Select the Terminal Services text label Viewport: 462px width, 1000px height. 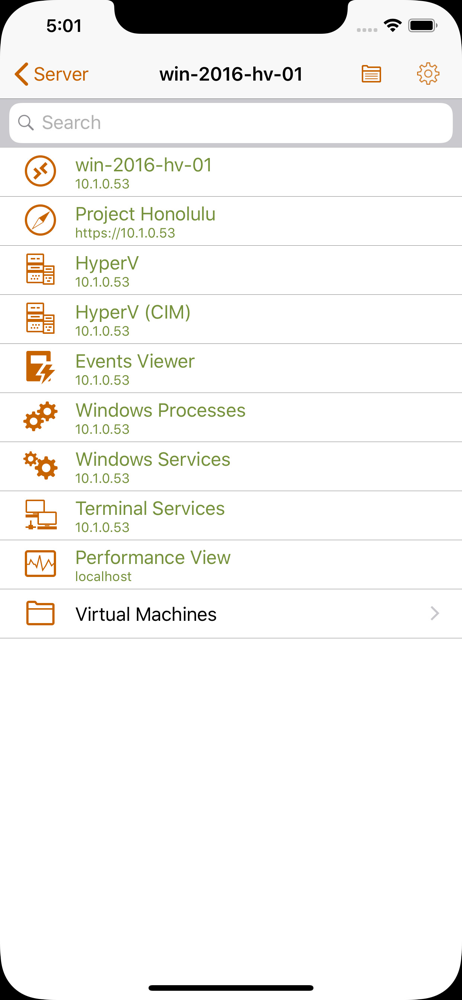coord(150,508)
